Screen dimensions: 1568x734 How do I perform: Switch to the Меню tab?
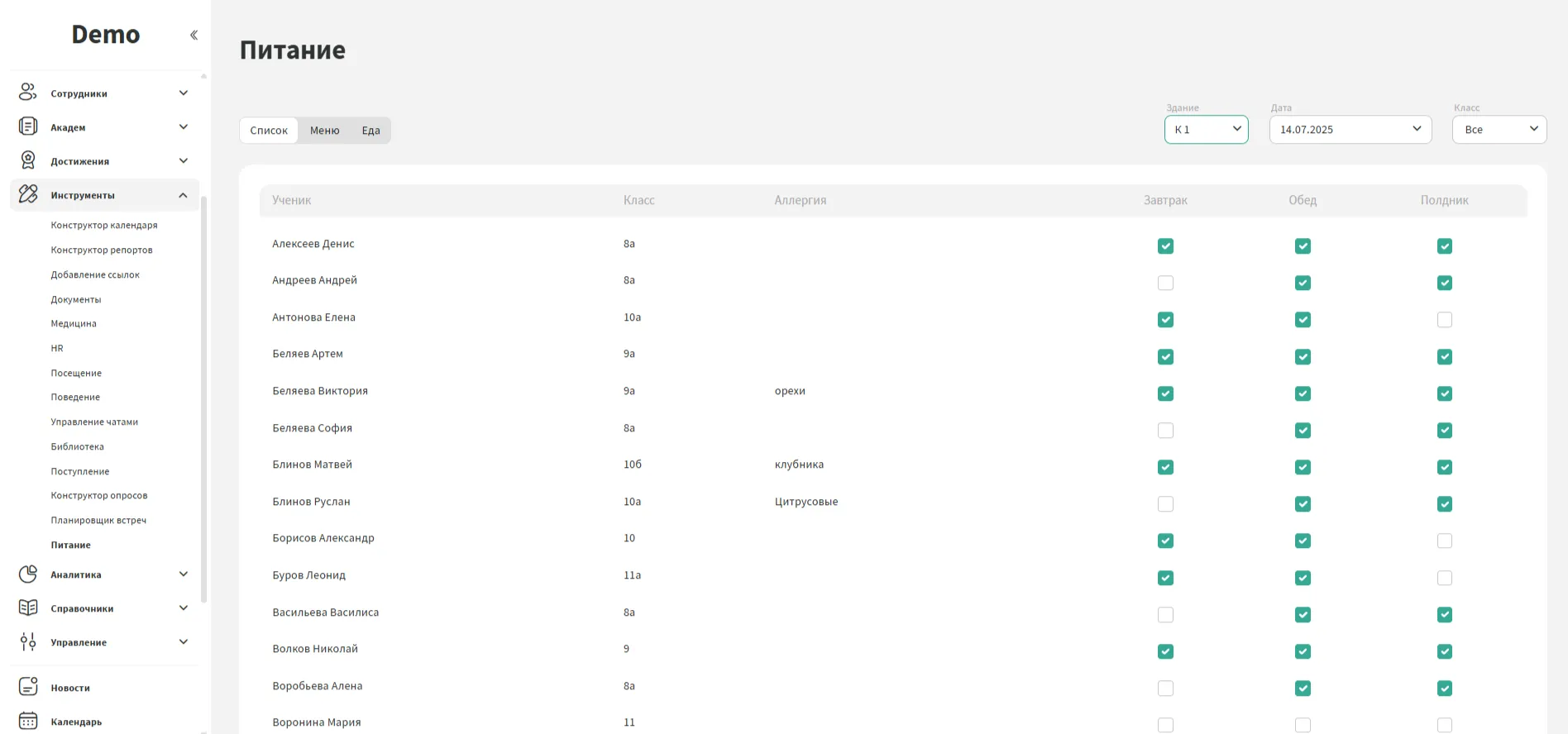coord(324,131)
